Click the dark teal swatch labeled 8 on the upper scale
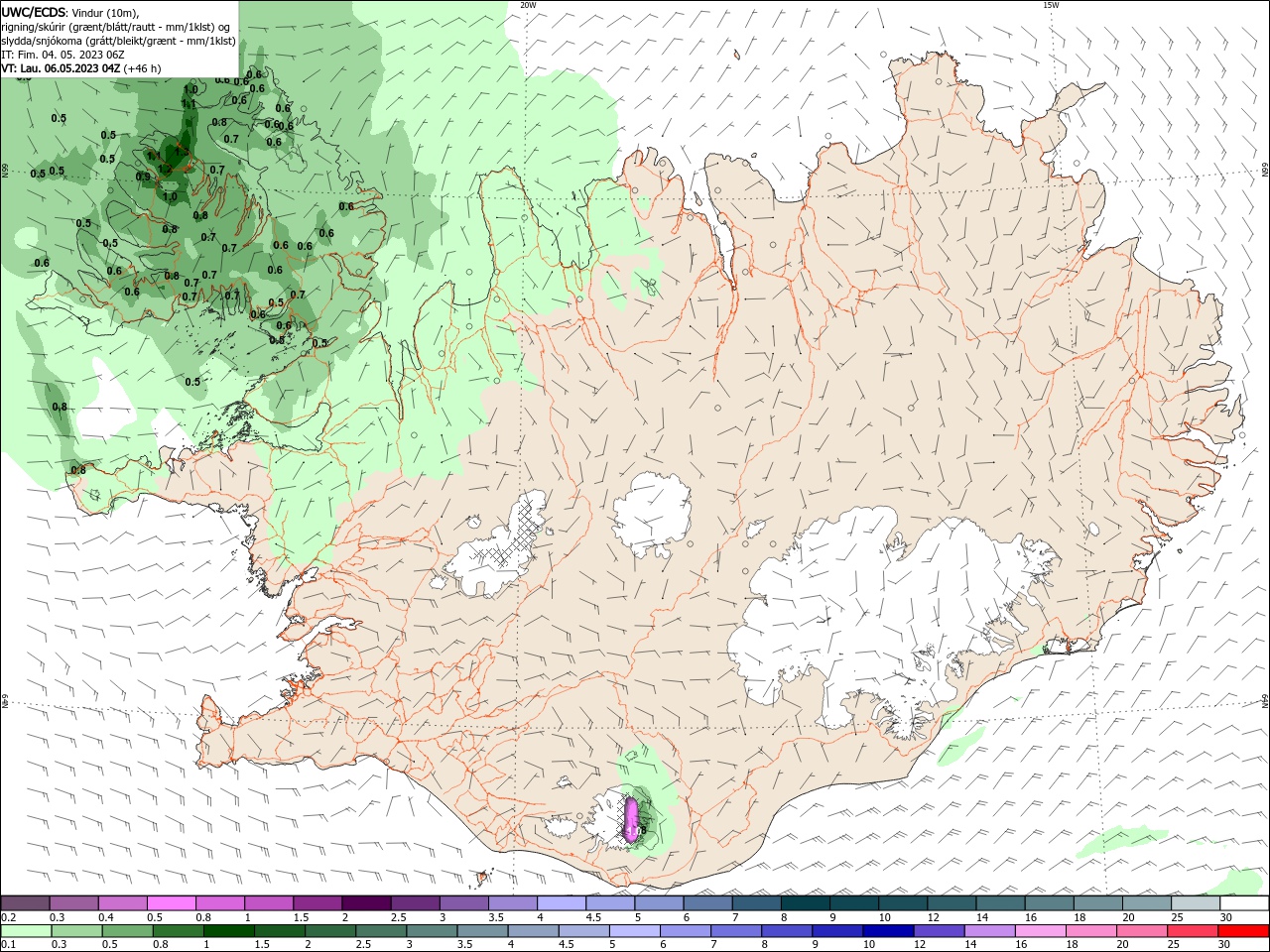This screenshot has height=952, width=1270. [806, 903]
